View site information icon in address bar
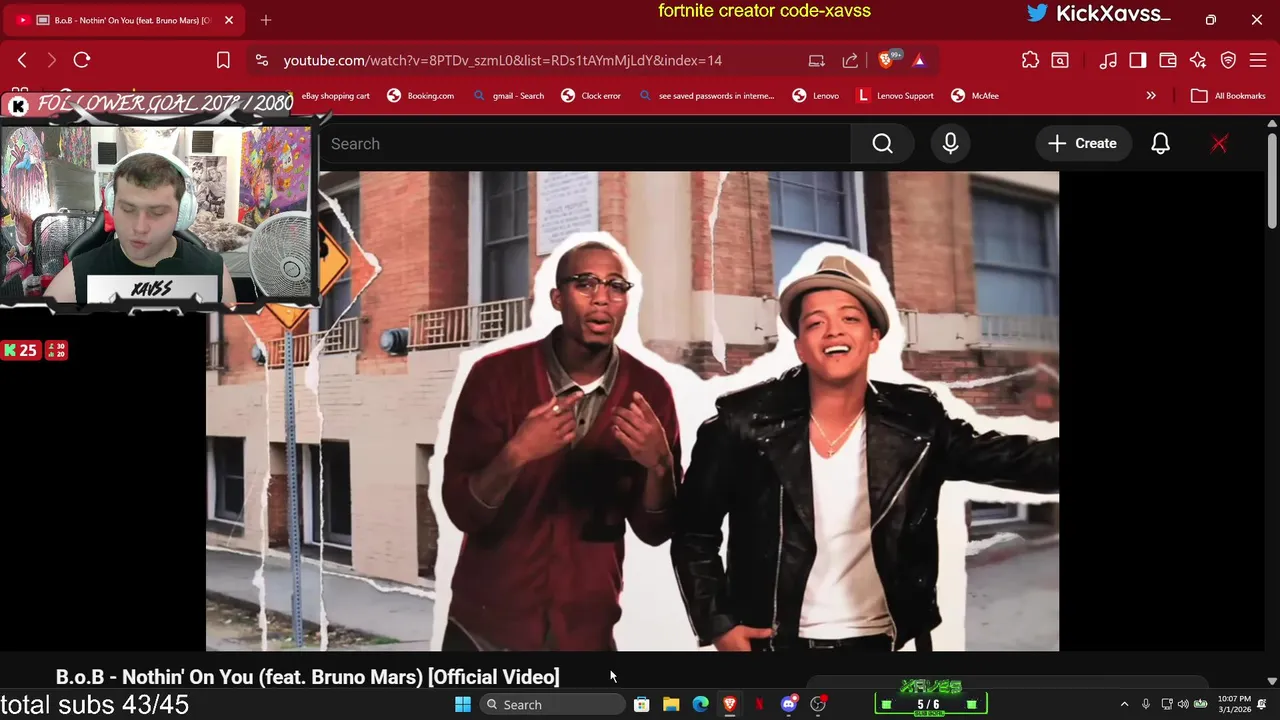 click(262, 60)
